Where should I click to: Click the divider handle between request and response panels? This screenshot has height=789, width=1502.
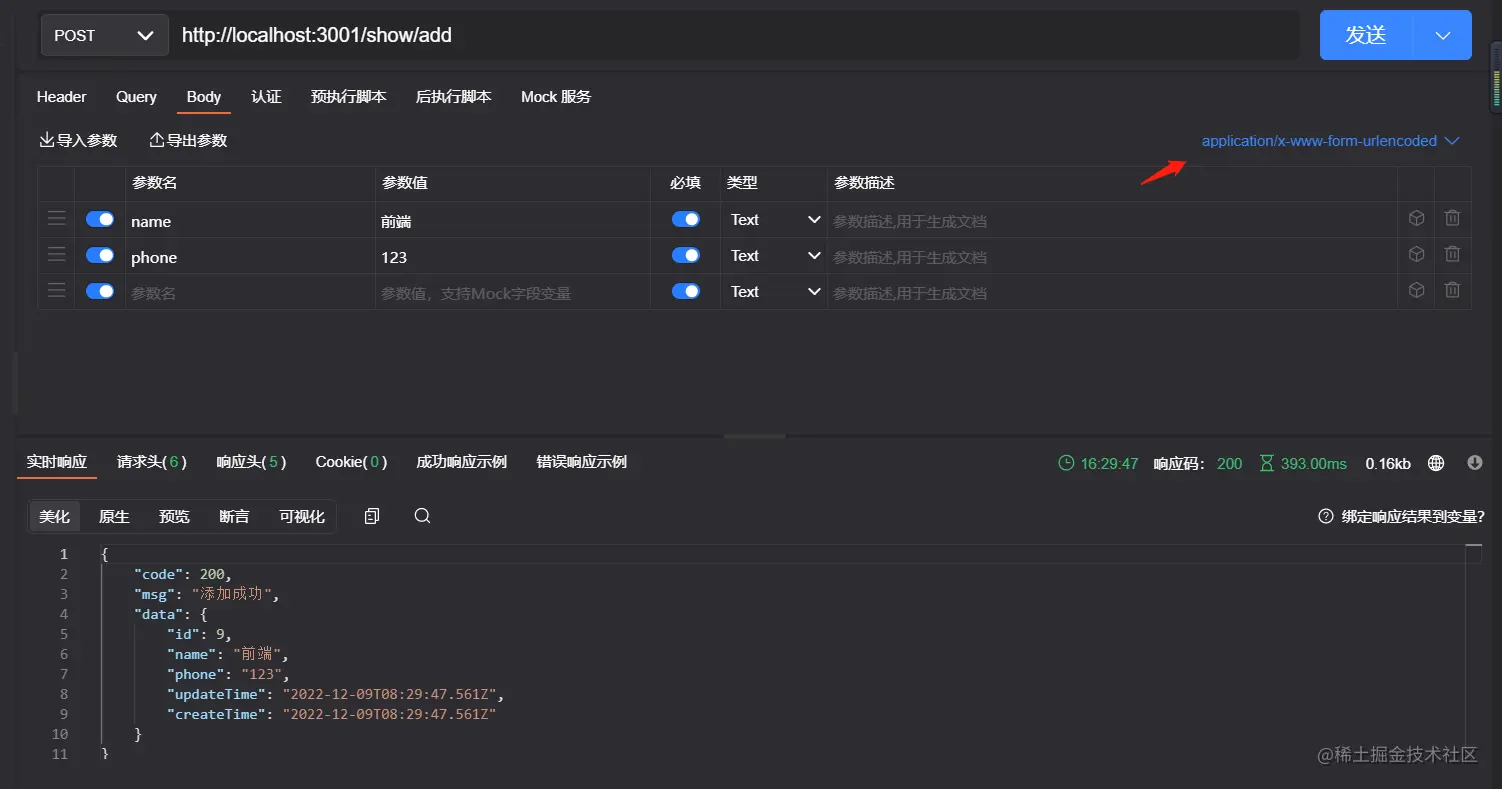click(x=755, y=436)
